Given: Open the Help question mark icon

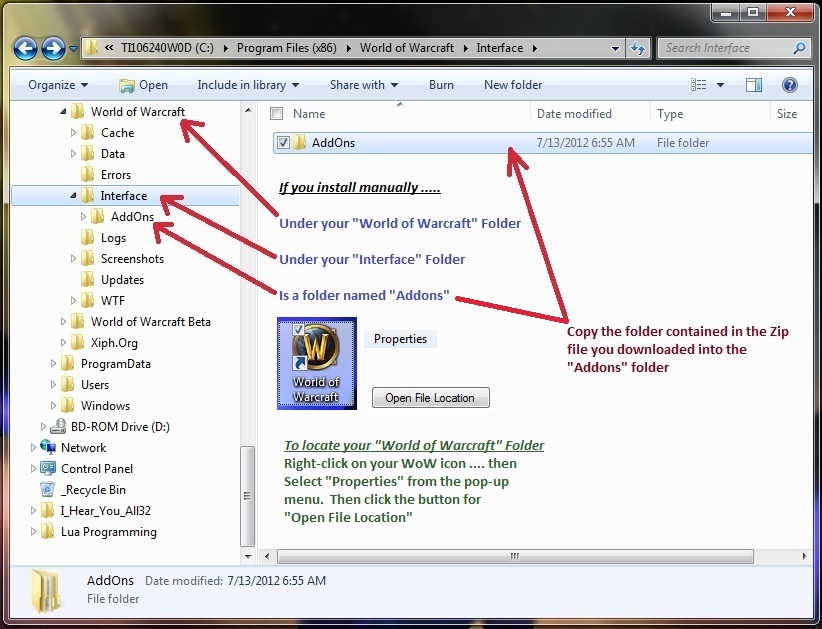Looking at the screenshot, I should click(790, 85).
